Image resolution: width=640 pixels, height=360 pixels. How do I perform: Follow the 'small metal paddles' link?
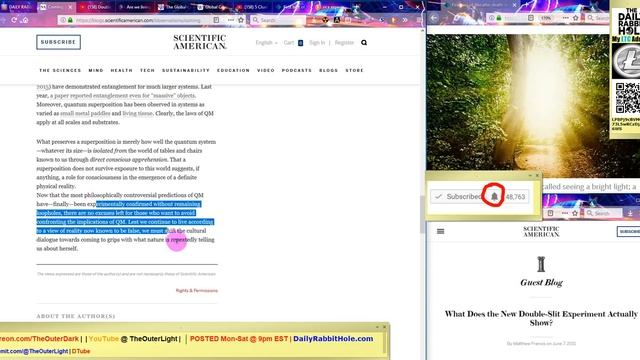pos(85,113)
